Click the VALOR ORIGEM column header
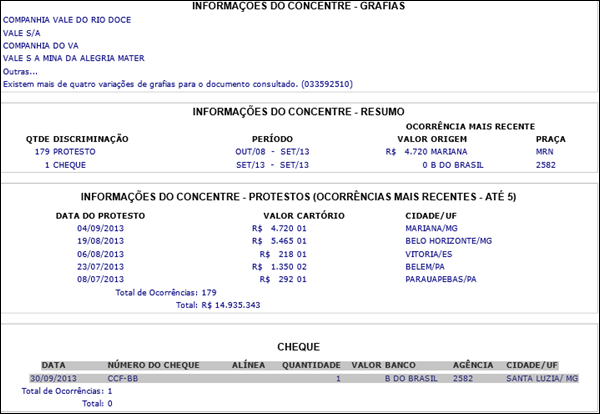 tap(432, 139)
